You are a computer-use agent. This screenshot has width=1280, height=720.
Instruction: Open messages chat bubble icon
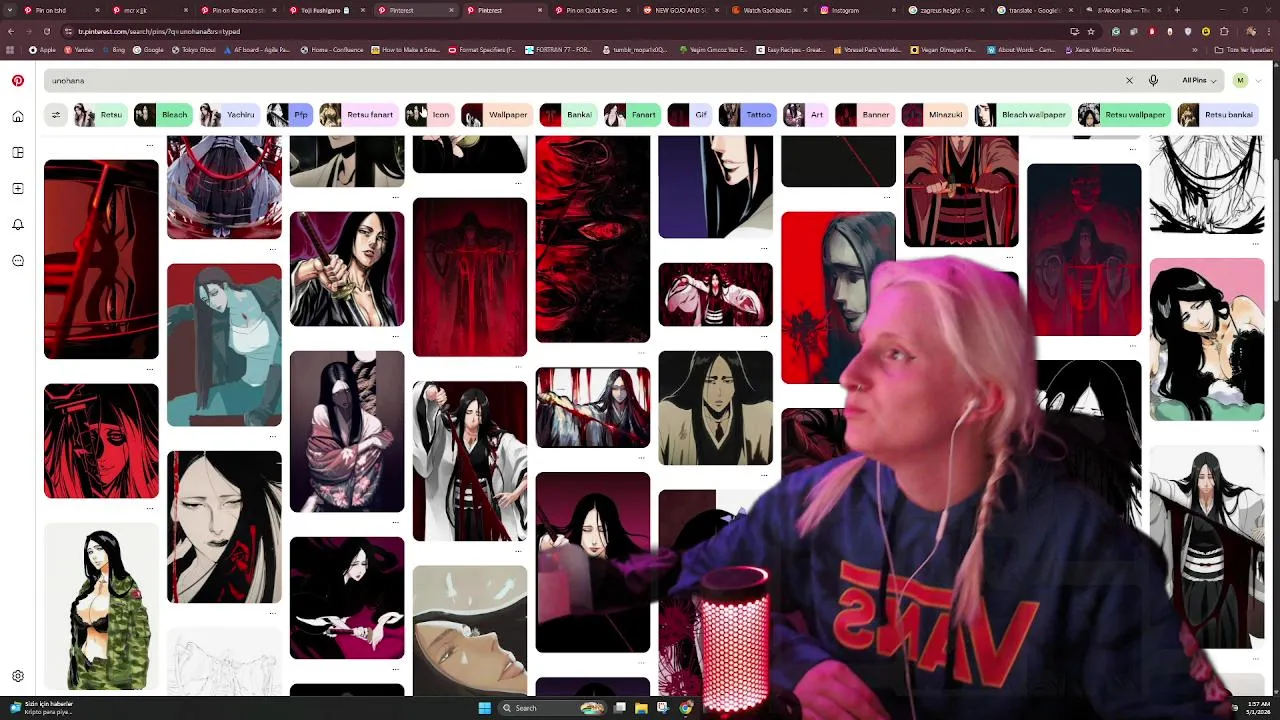(x=18, y=261)
